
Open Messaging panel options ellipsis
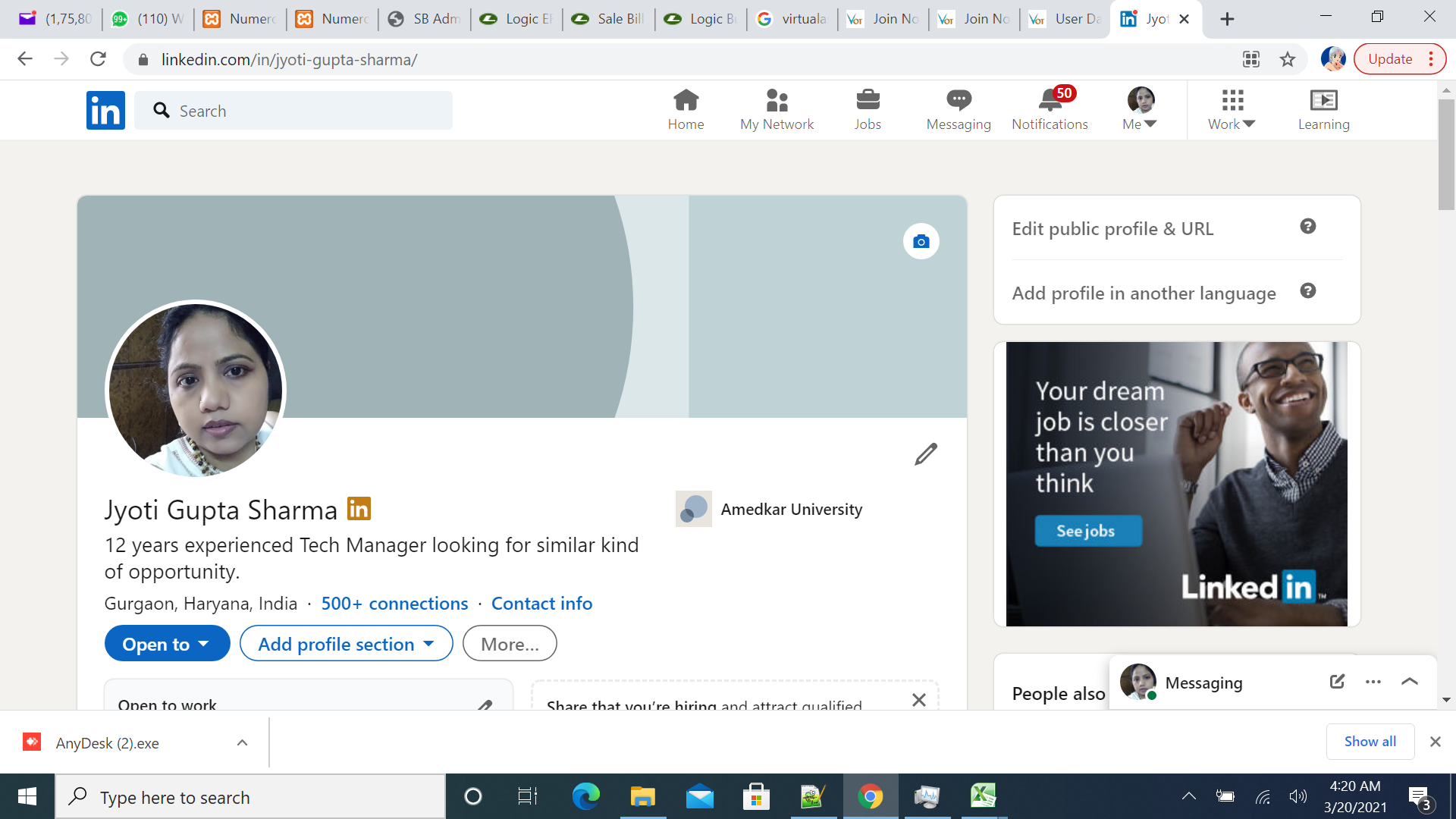click(x=1373, y=682)
